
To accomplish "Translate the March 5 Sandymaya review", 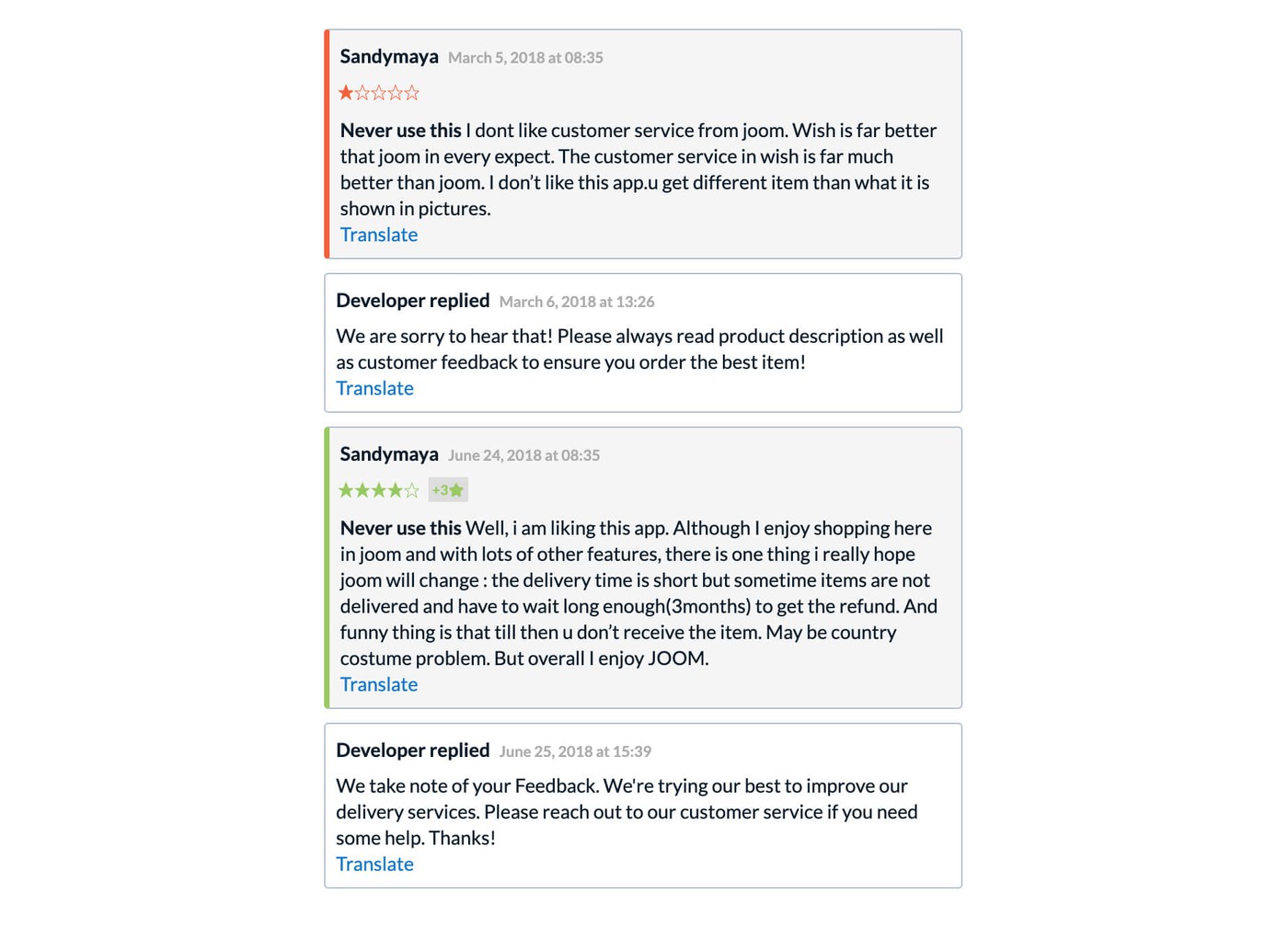I will 379,235.
